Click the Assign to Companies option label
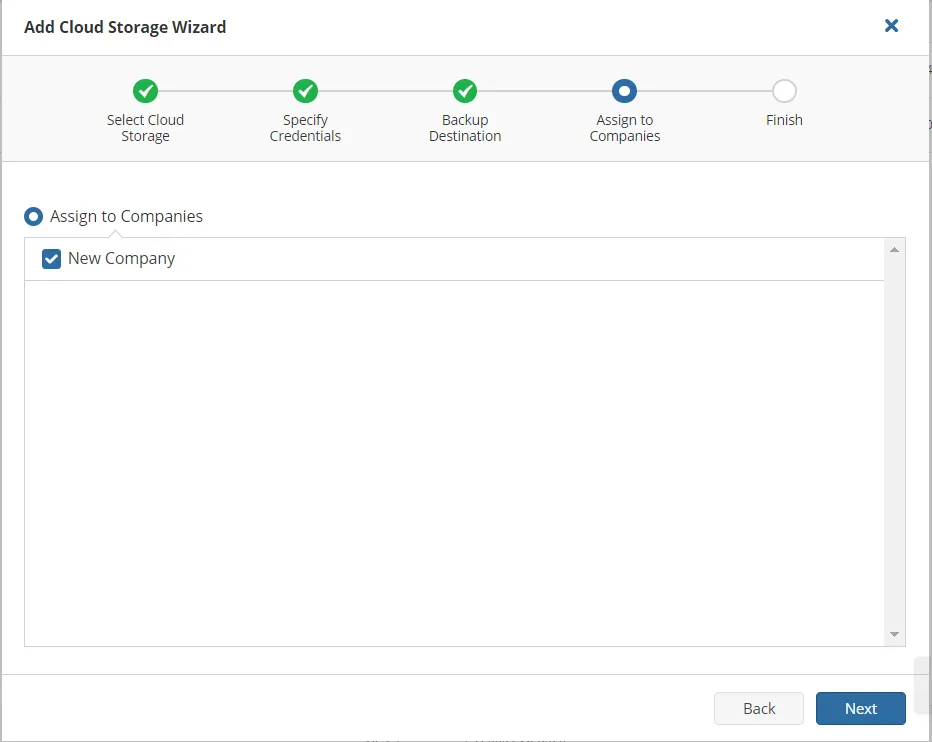This screenshot has width=932, height=742. pyautogui.click(x=126, y=216)
